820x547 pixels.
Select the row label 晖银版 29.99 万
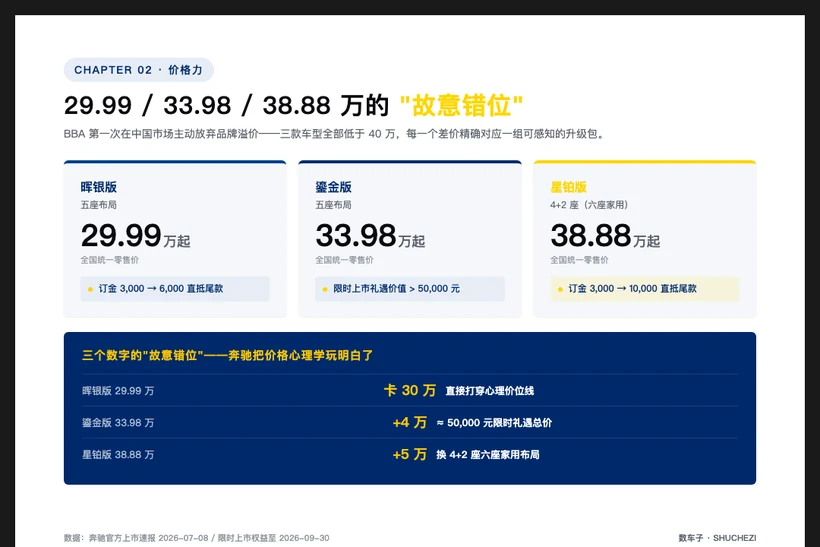118,391
